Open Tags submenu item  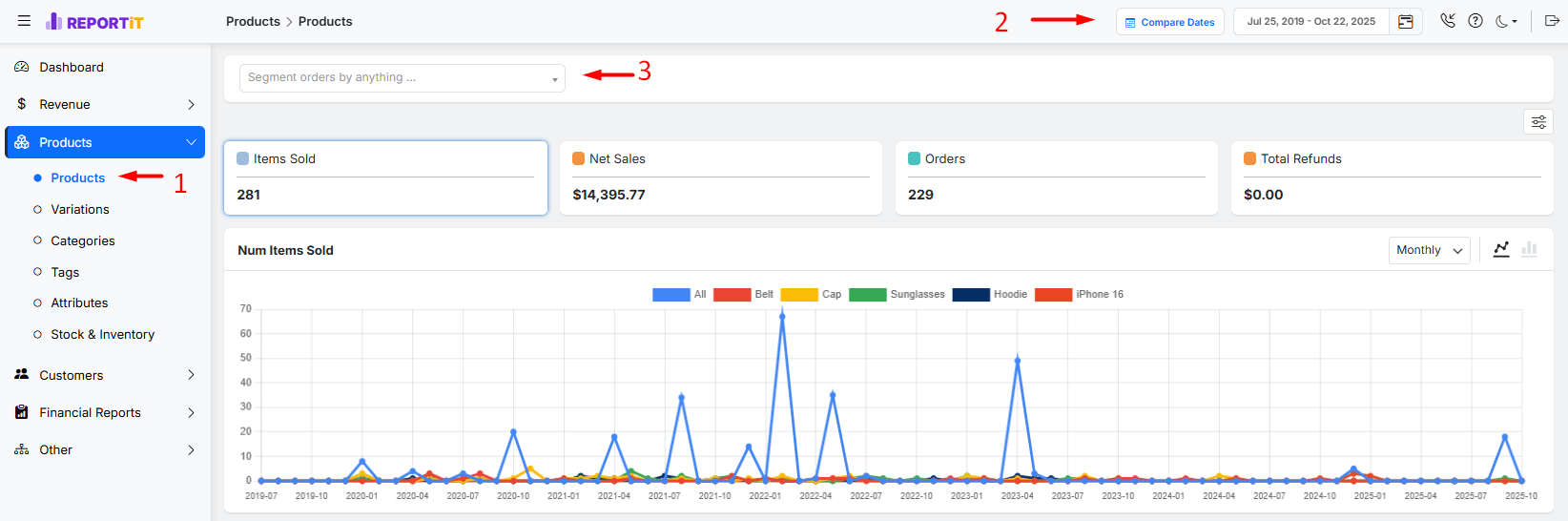click(x=65, y=272)
